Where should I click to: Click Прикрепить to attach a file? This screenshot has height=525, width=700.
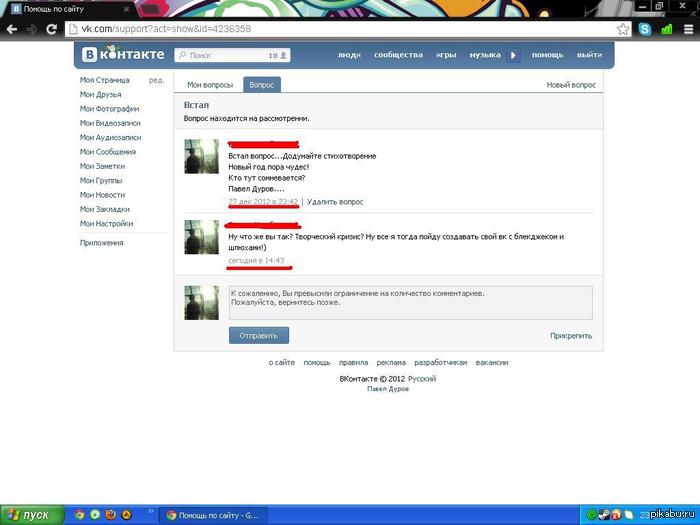(x=570, y=336)
